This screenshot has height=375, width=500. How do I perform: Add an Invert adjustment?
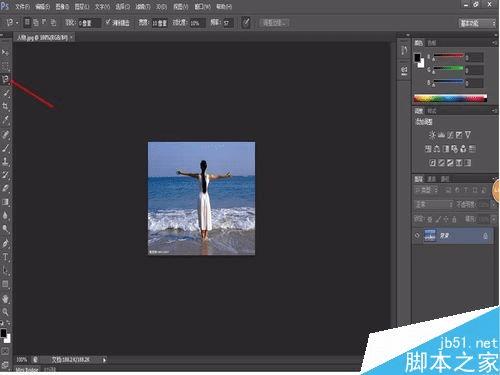pyautogui.click(x=432, y=163)
